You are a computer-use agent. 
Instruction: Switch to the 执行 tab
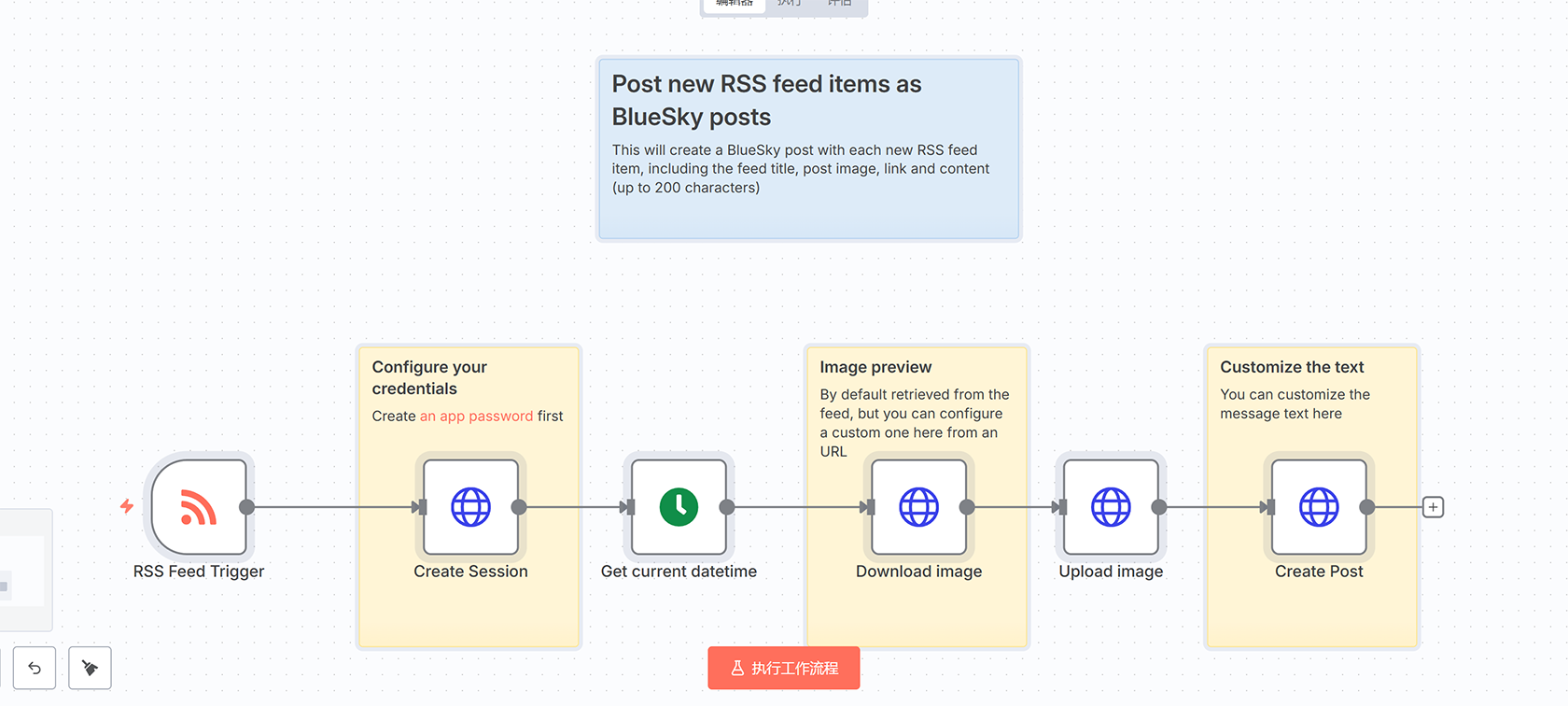(x=790, y=4)
